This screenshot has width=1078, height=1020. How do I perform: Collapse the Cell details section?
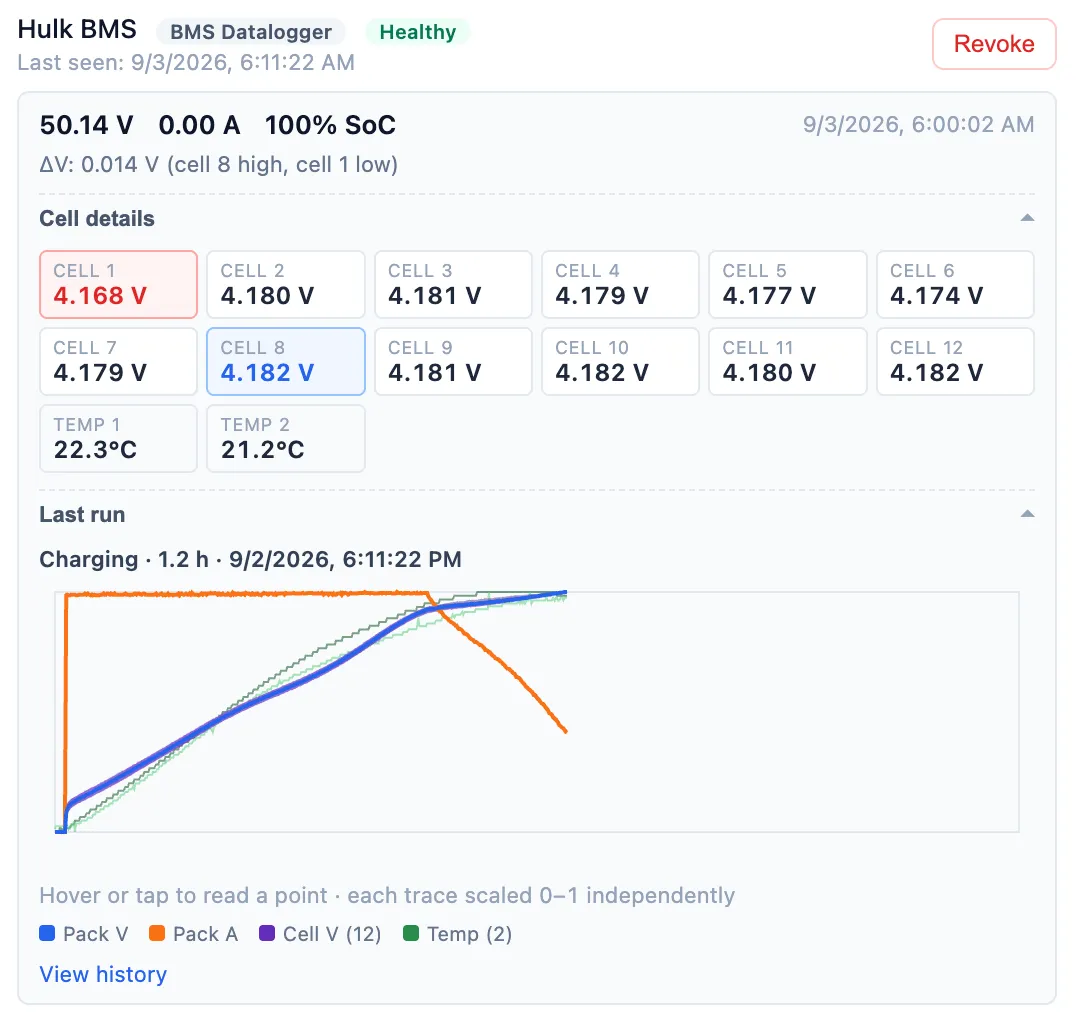(1027, 218)
